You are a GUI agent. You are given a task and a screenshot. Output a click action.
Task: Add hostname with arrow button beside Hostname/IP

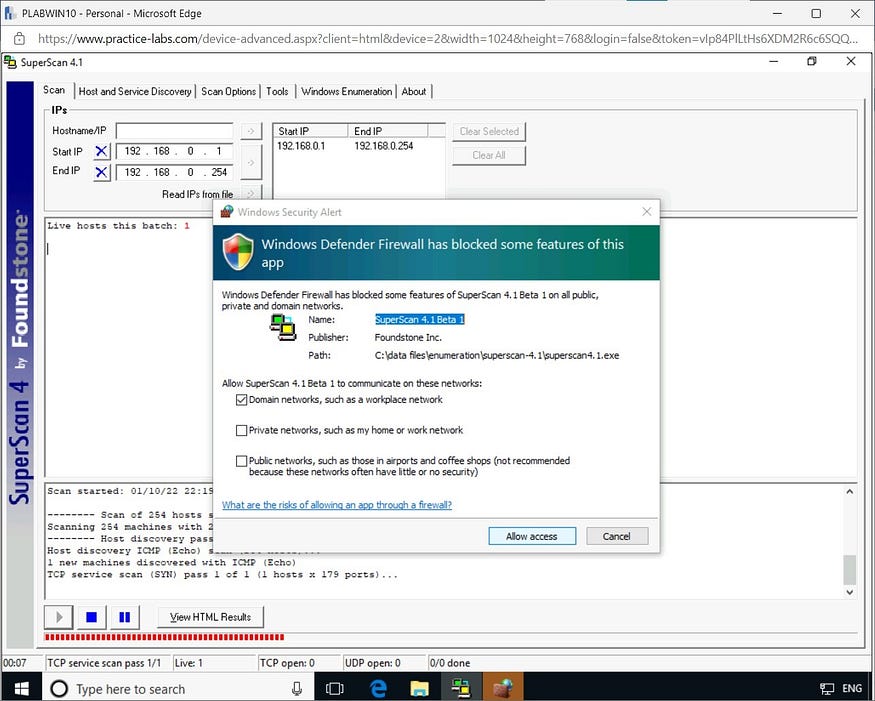251,131
